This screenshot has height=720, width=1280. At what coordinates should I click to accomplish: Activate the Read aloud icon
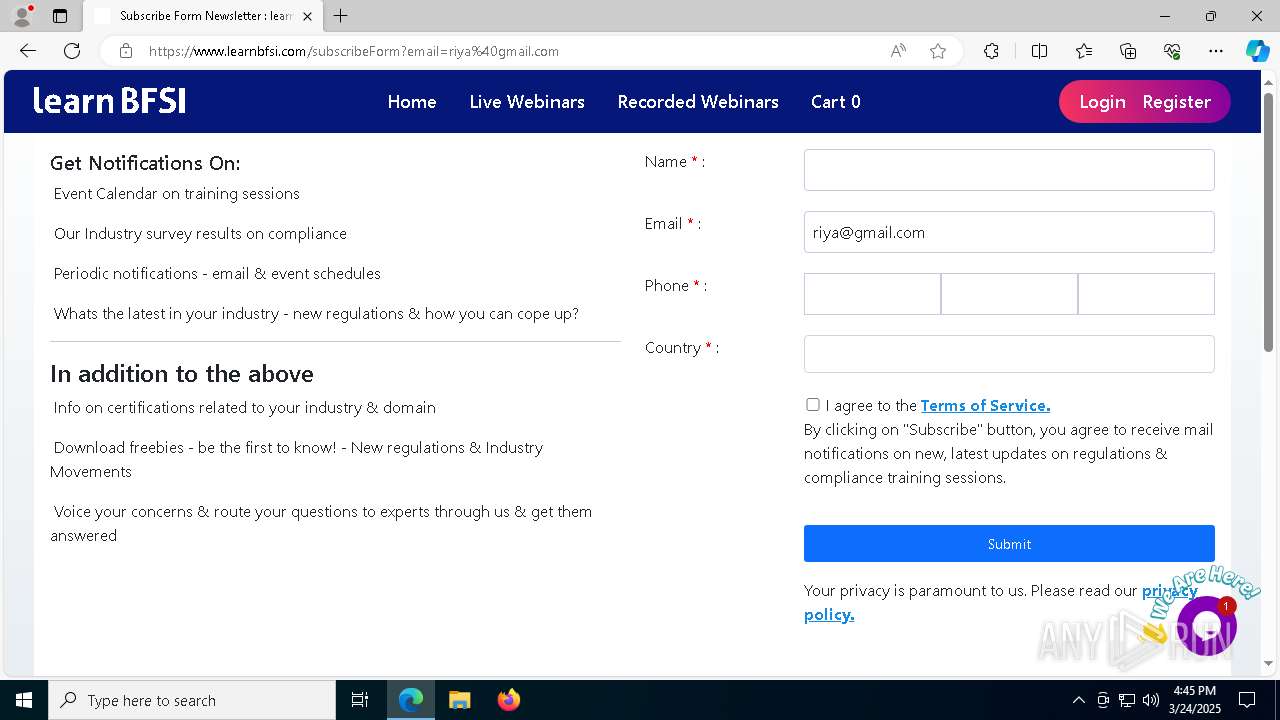(898, 51)
